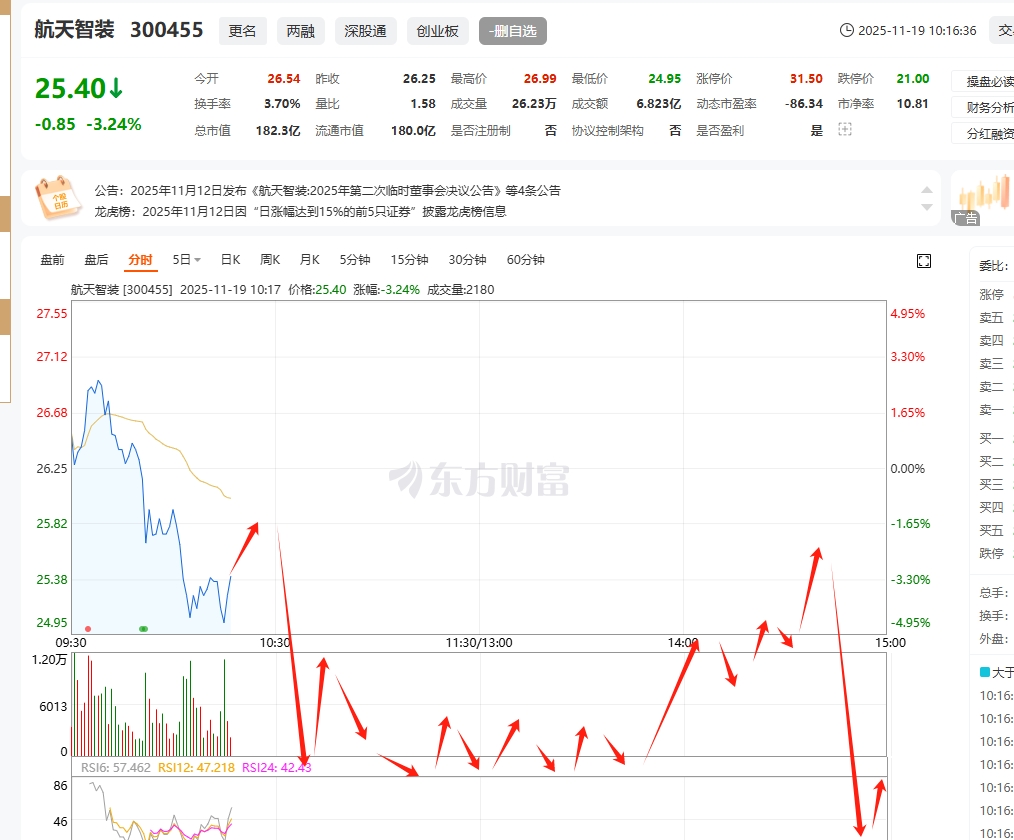Click the 量比 value 1.58
This screenshot has height=840, width=1014.
[x=423, y=103]
